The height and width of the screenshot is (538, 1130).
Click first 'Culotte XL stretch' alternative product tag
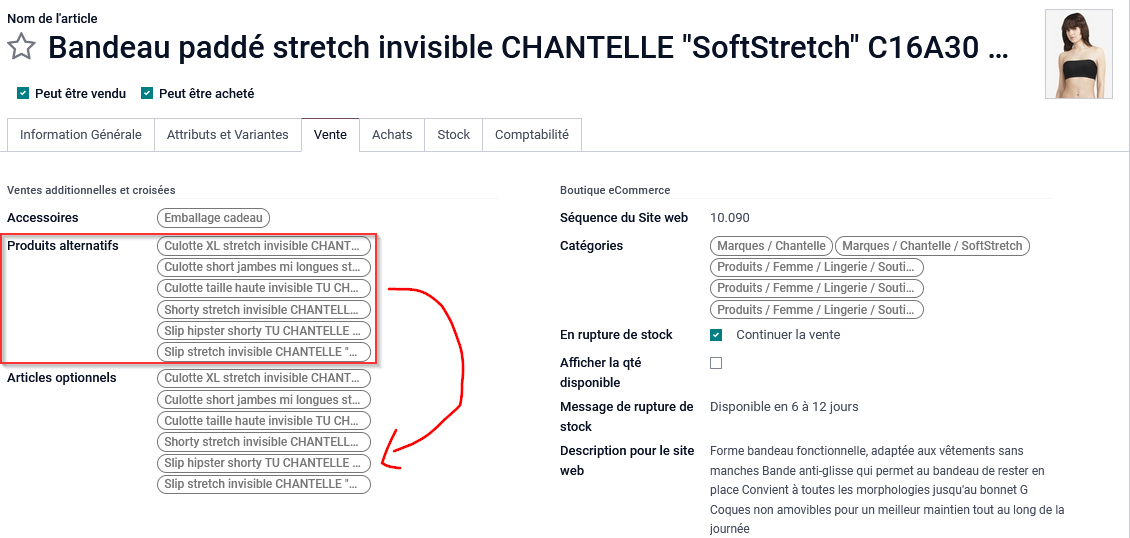263,246
